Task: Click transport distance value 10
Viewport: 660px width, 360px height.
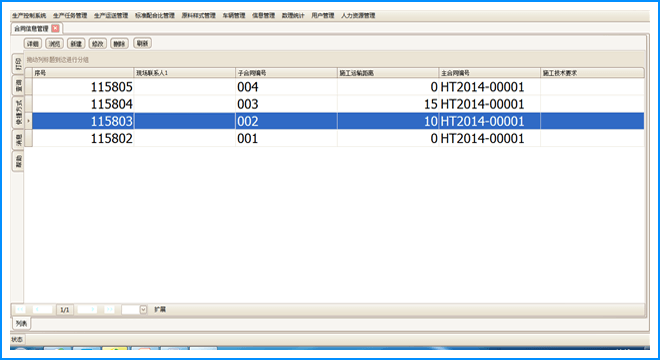Action: tap(388, 121)
